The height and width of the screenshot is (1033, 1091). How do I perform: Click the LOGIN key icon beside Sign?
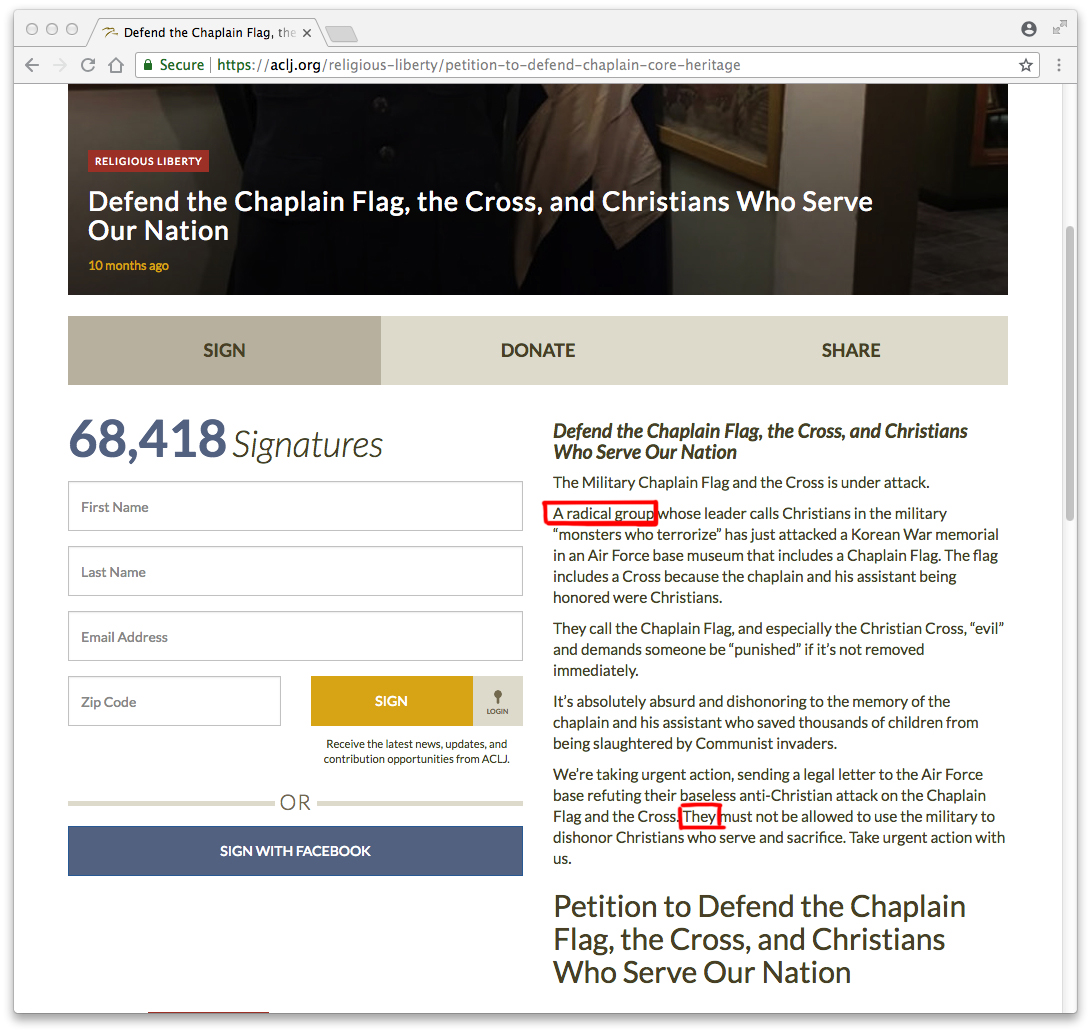[x=497, y=701]
